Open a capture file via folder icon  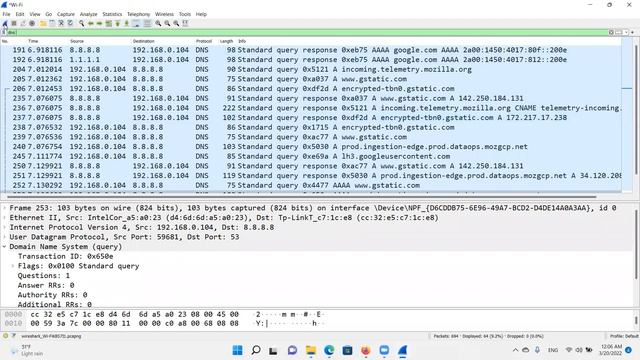pyautogui.click(x=43, y=24)
